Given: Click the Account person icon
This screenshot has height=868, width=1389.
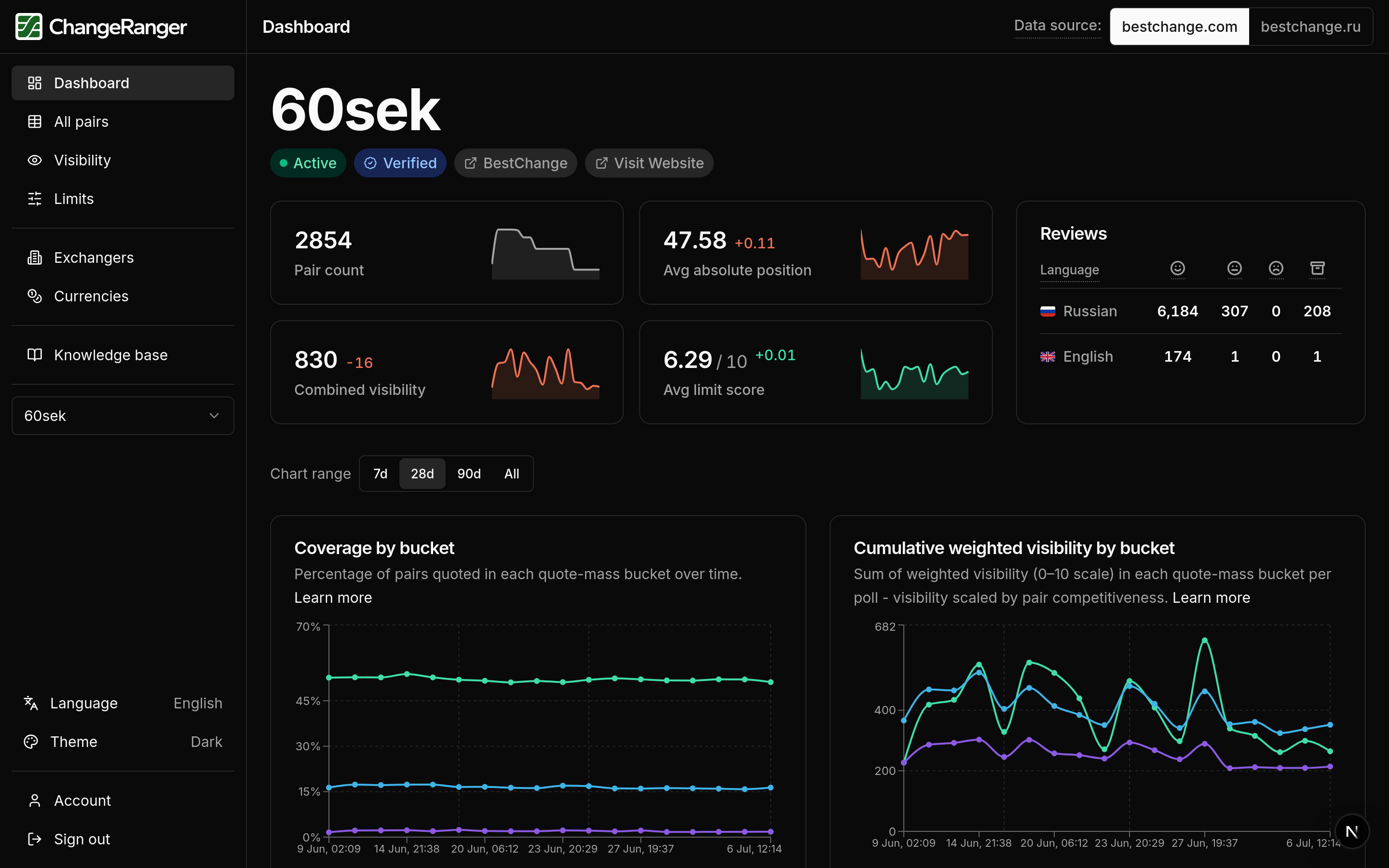Looking at the screenshot, I should coord(34,800).
